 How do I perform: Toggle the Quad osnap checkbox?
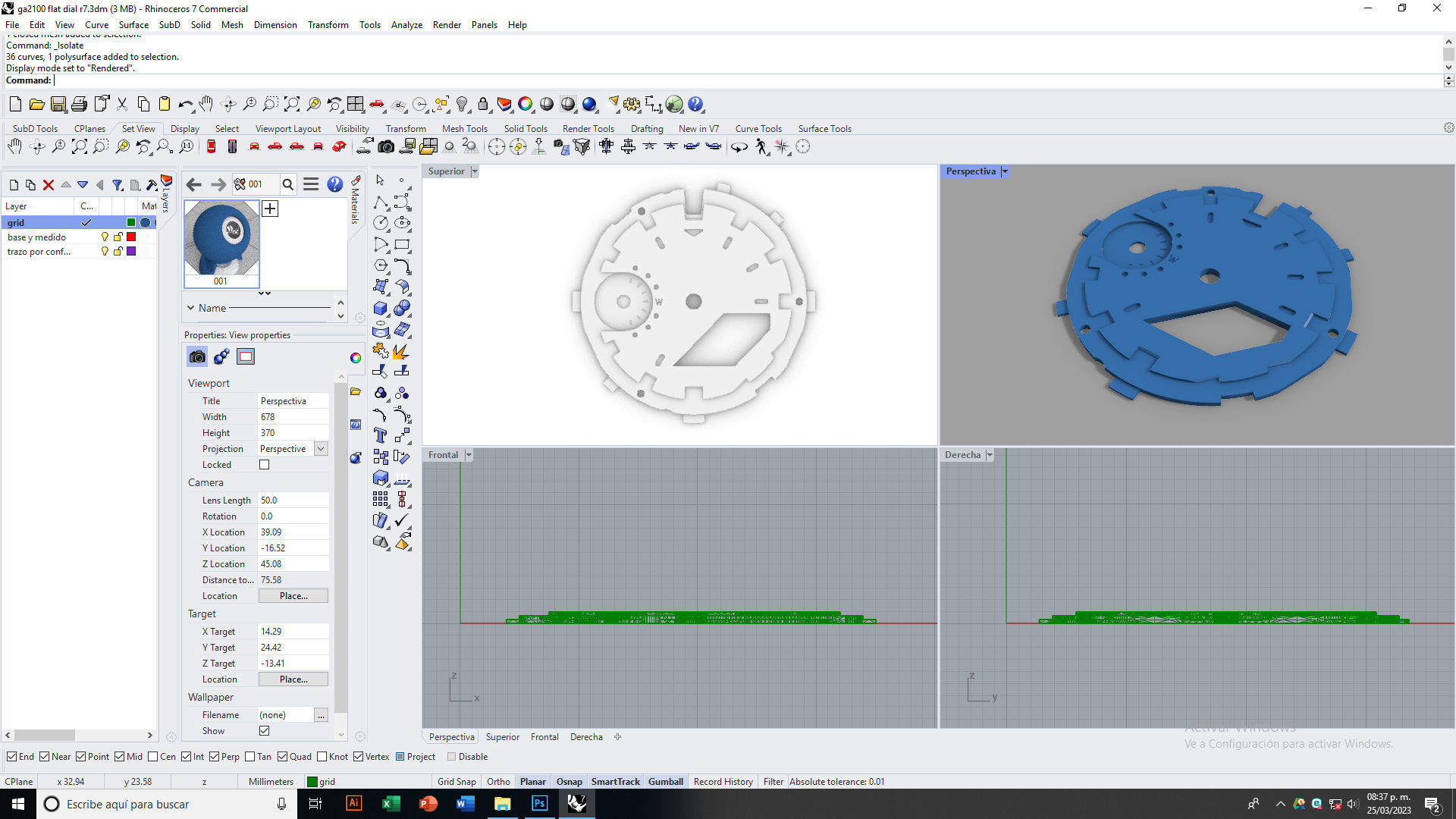click(282, 756)
